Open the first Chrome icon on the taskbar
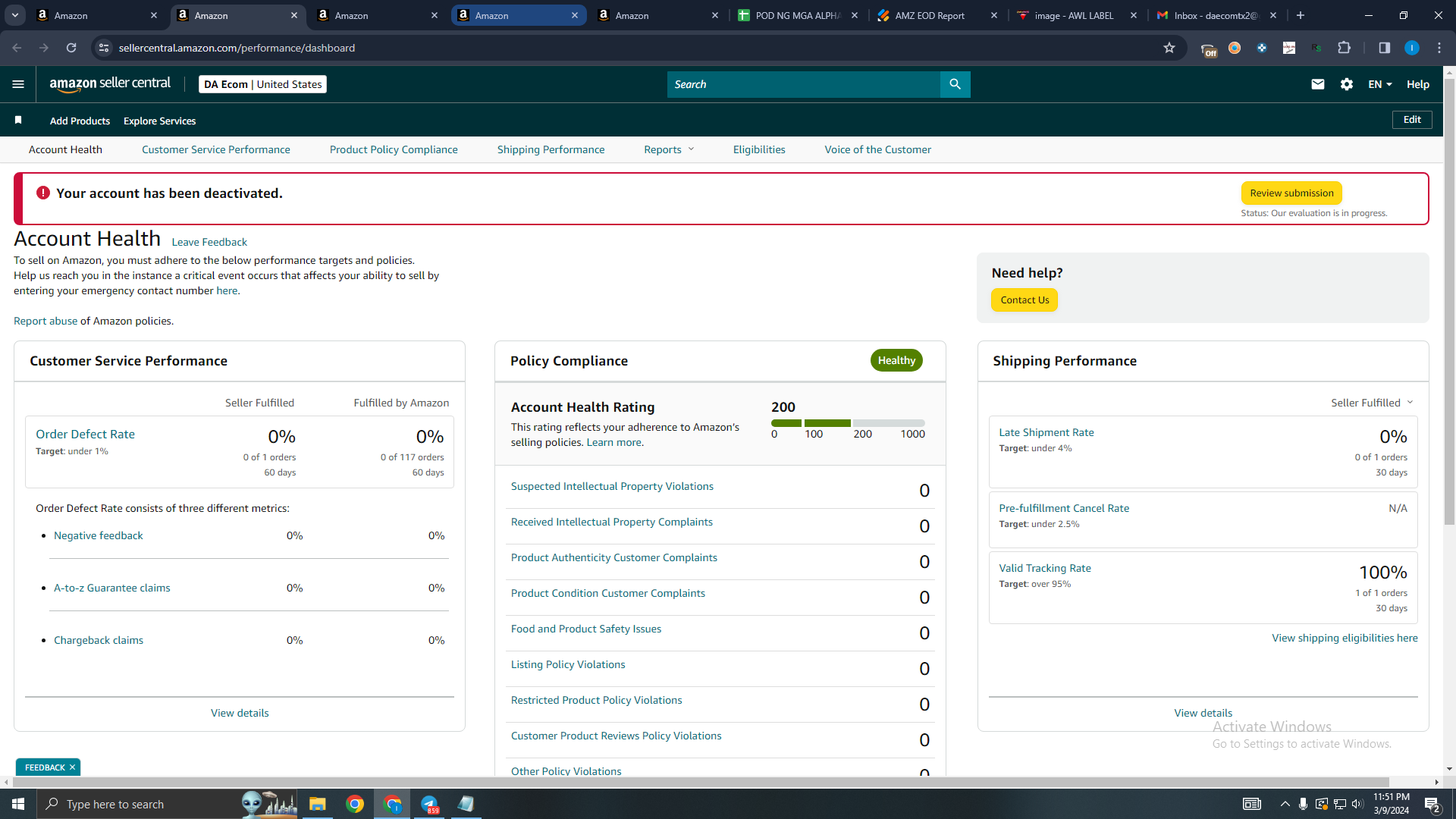Image resolution: width=1456 pixels, height=819 pixels. tap(355, 804)
